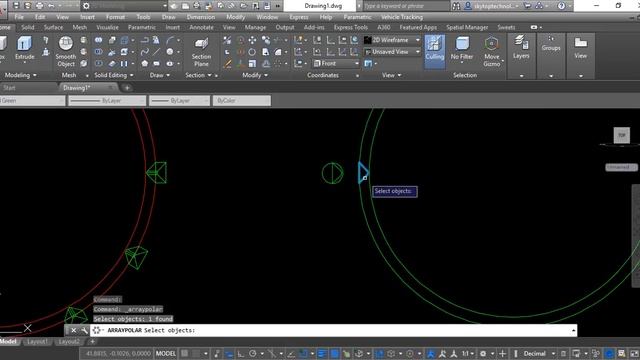The height and width of the screenshot is (360, 640).
Task: Open the View panel button on ribbon
Action: 580,47
